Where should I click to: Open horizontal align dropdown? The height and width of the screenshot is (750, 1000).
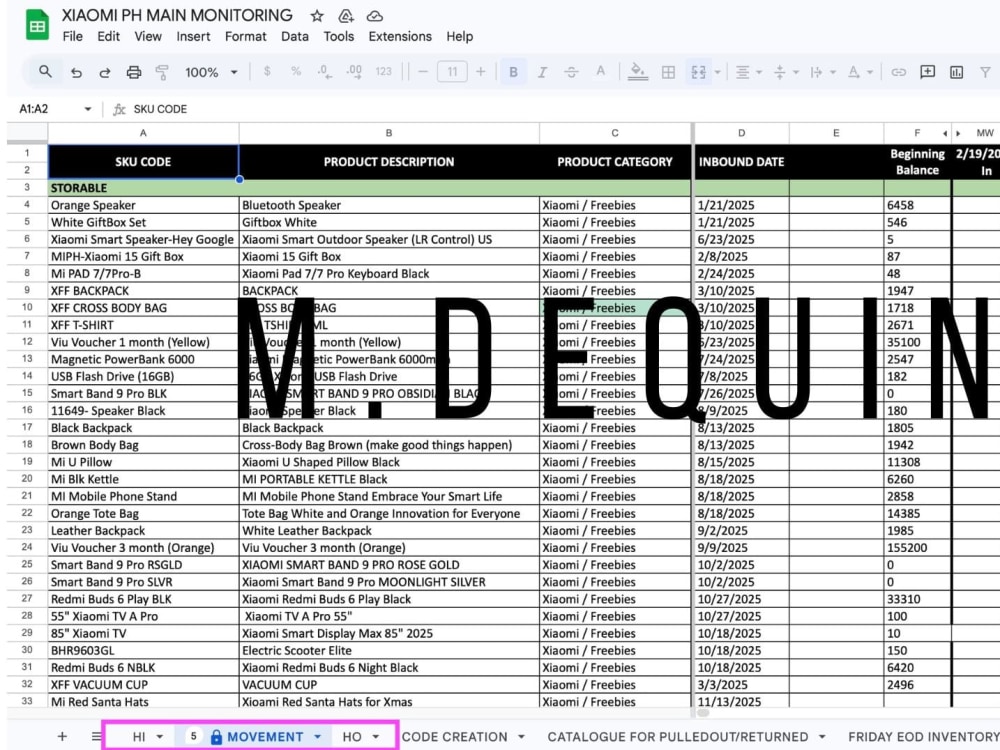tap(749, 72)
